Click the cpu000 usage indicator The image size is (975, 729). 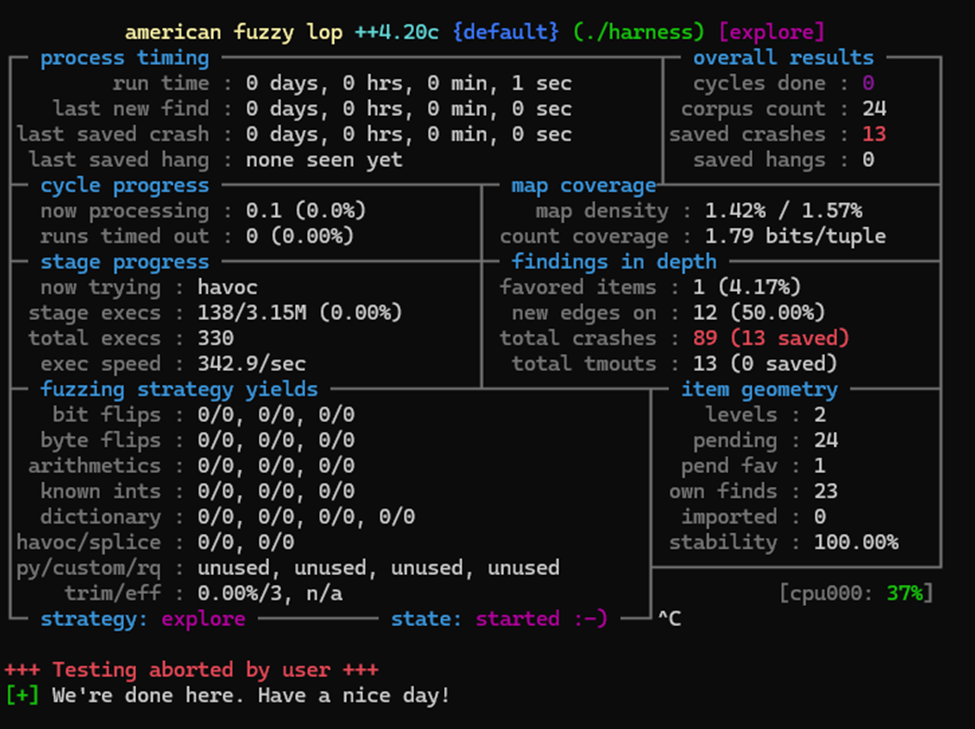(858, 592)
